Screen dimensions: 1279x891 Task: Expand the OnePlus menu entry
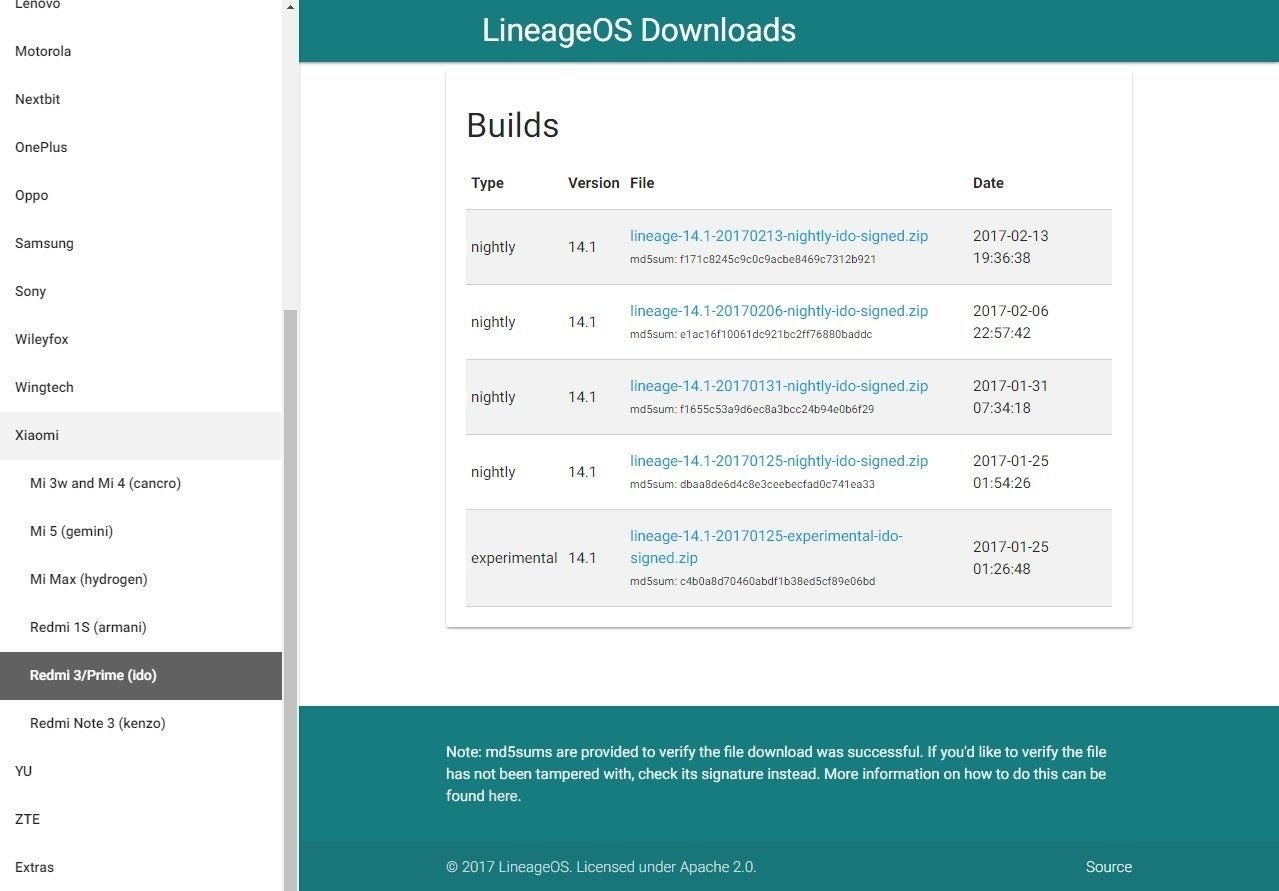[41, 147]
